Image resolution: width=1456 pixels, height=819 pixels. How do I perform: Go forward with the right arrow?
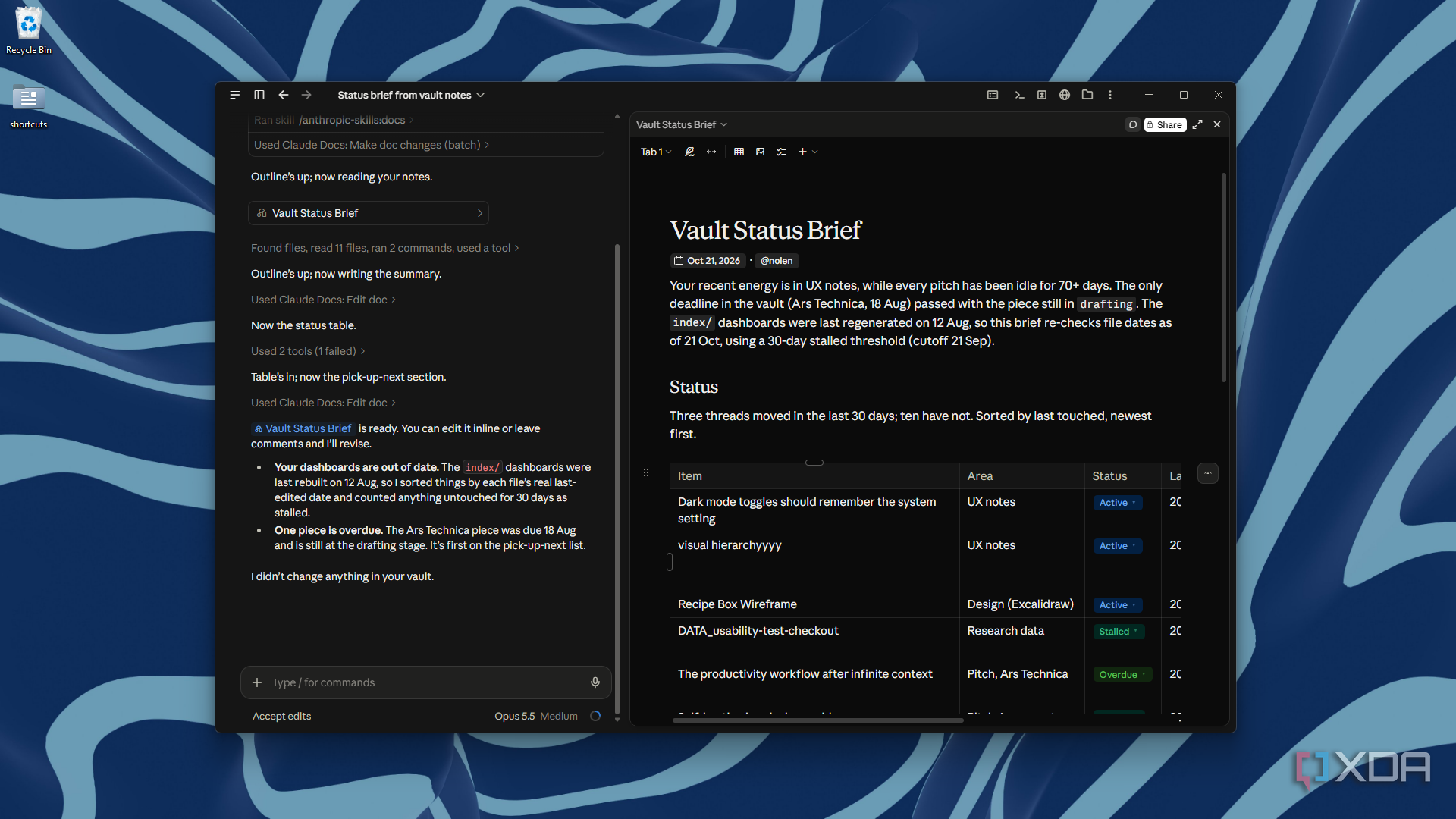tap(306, 95)
